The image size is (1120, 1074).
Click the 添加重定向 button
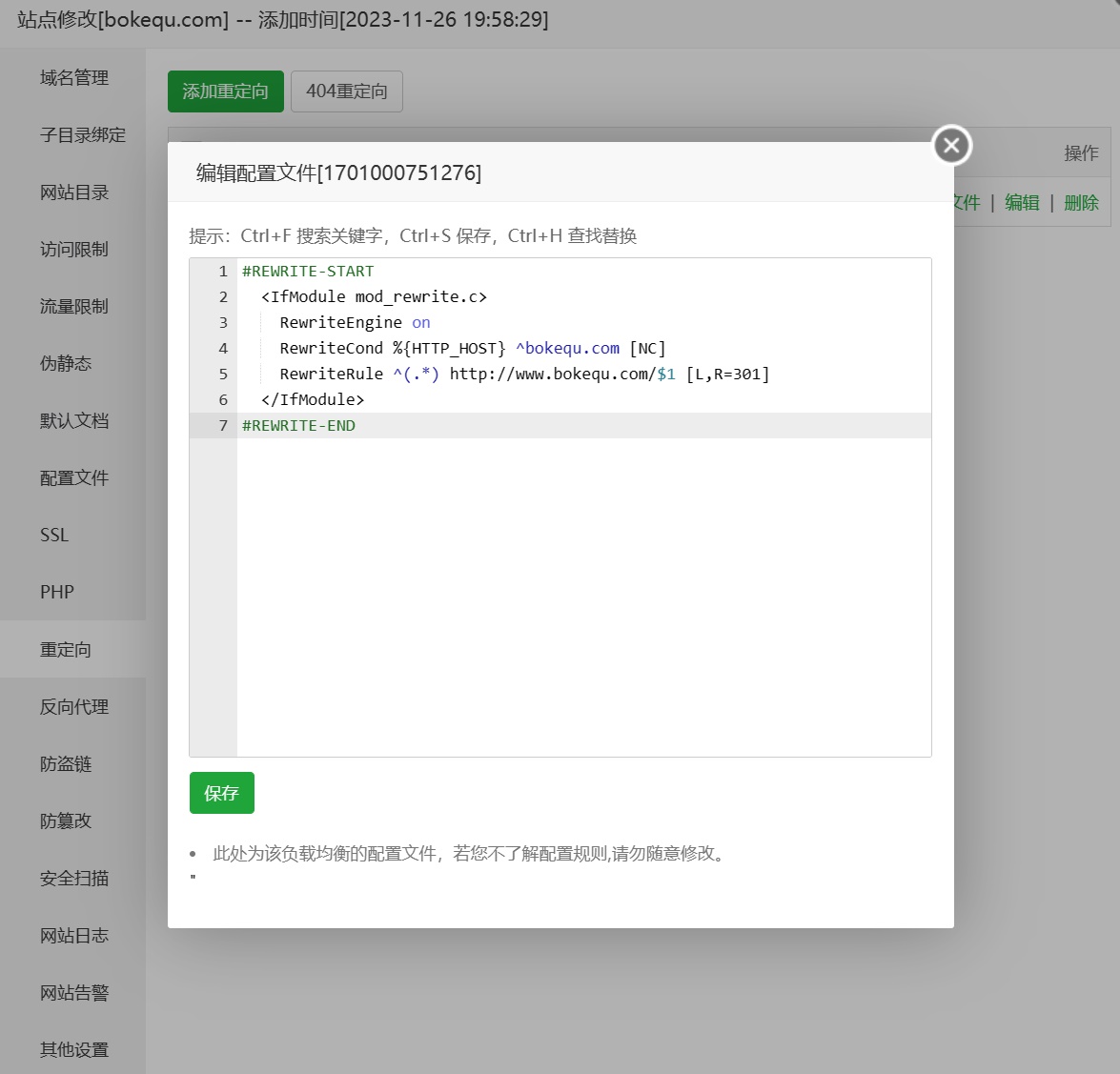[x=226, y=91]
